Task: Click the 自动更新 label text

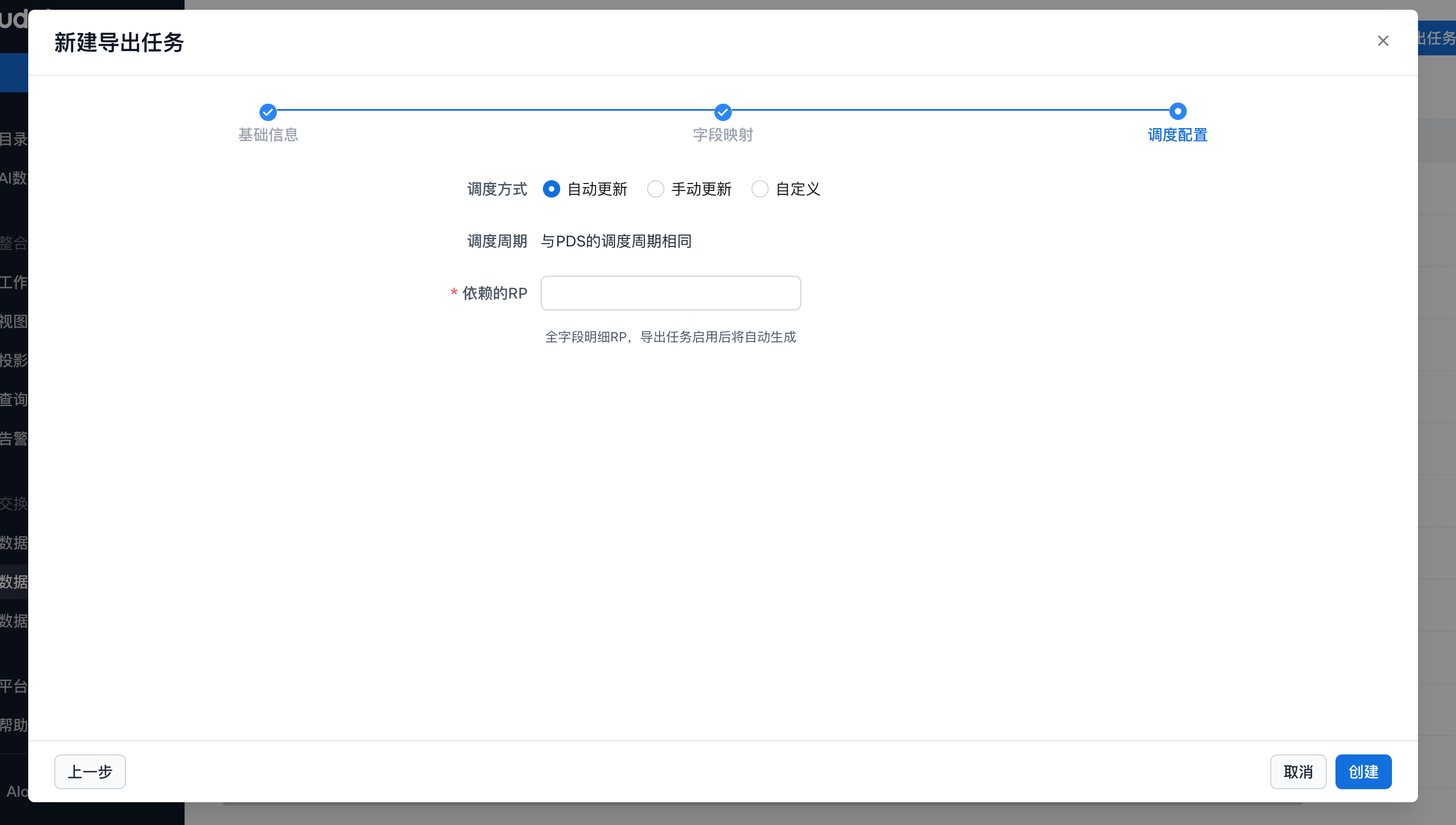Action: (597, 189)
